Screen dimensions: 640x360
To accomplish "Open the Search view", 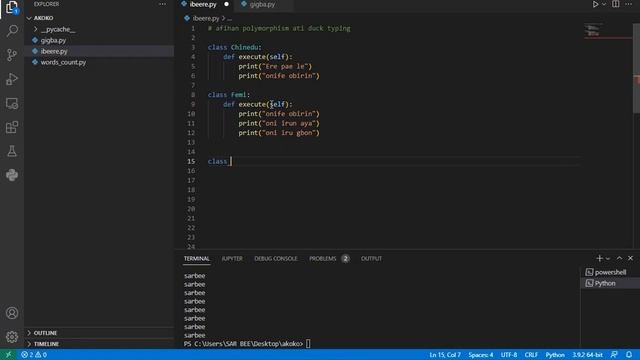I will (x=12, y=31).
